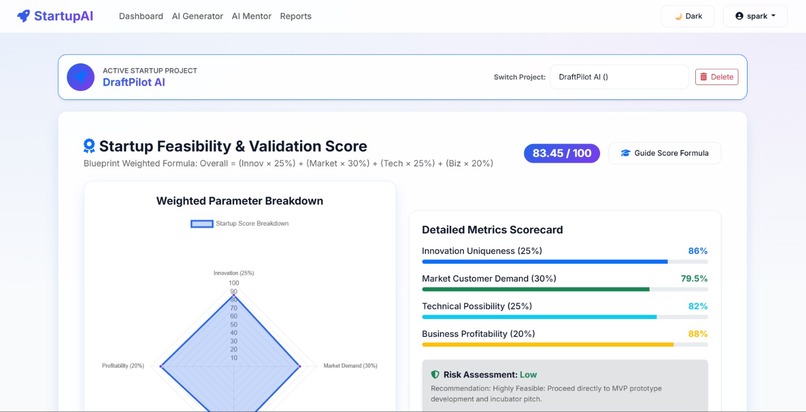Toggle Startup Score Breakdown legend item
Screen dimensions: 806x412
[240, 223]
